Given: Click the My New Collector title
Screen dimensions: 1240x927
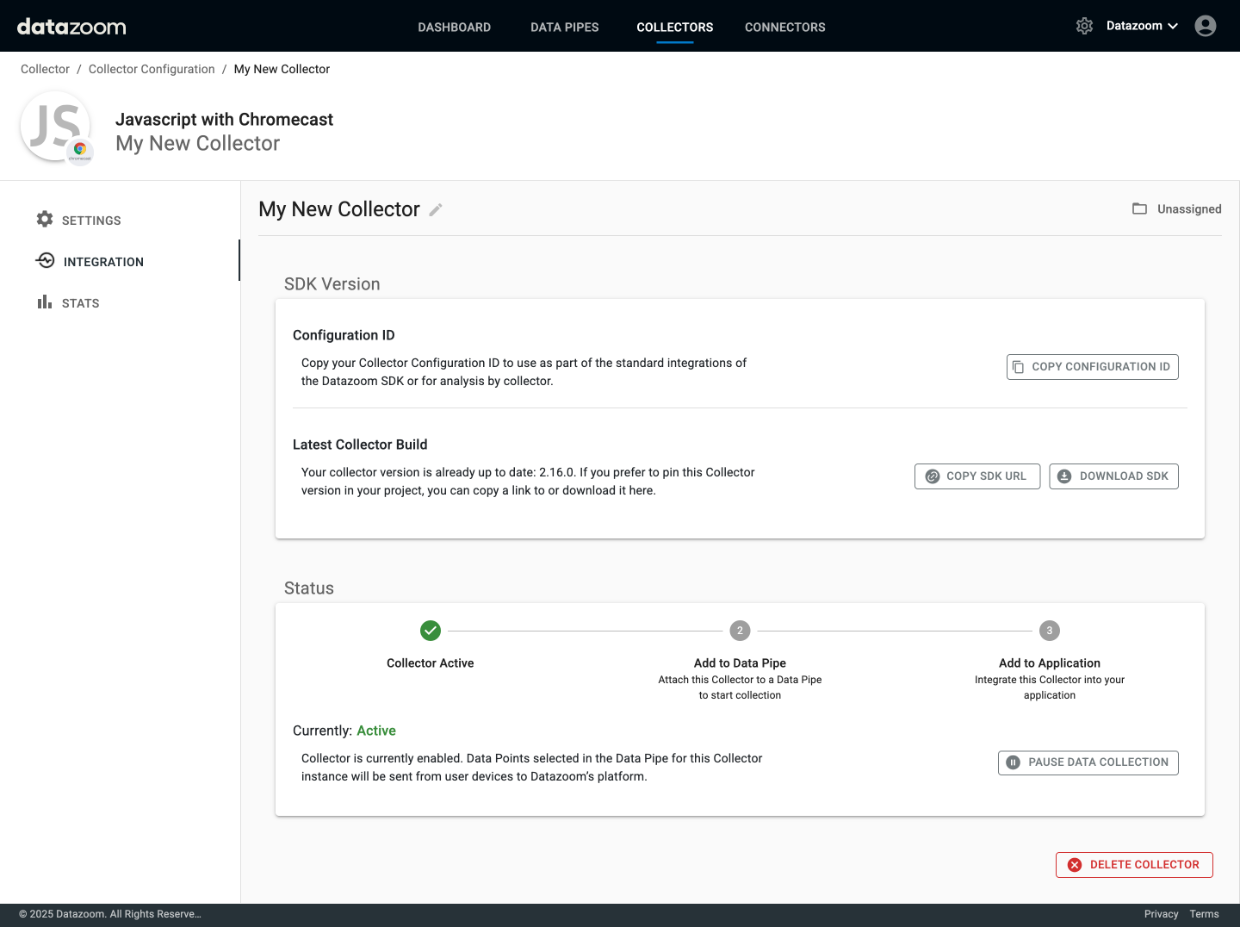Looking at the screenshot, I should [339, 209].
